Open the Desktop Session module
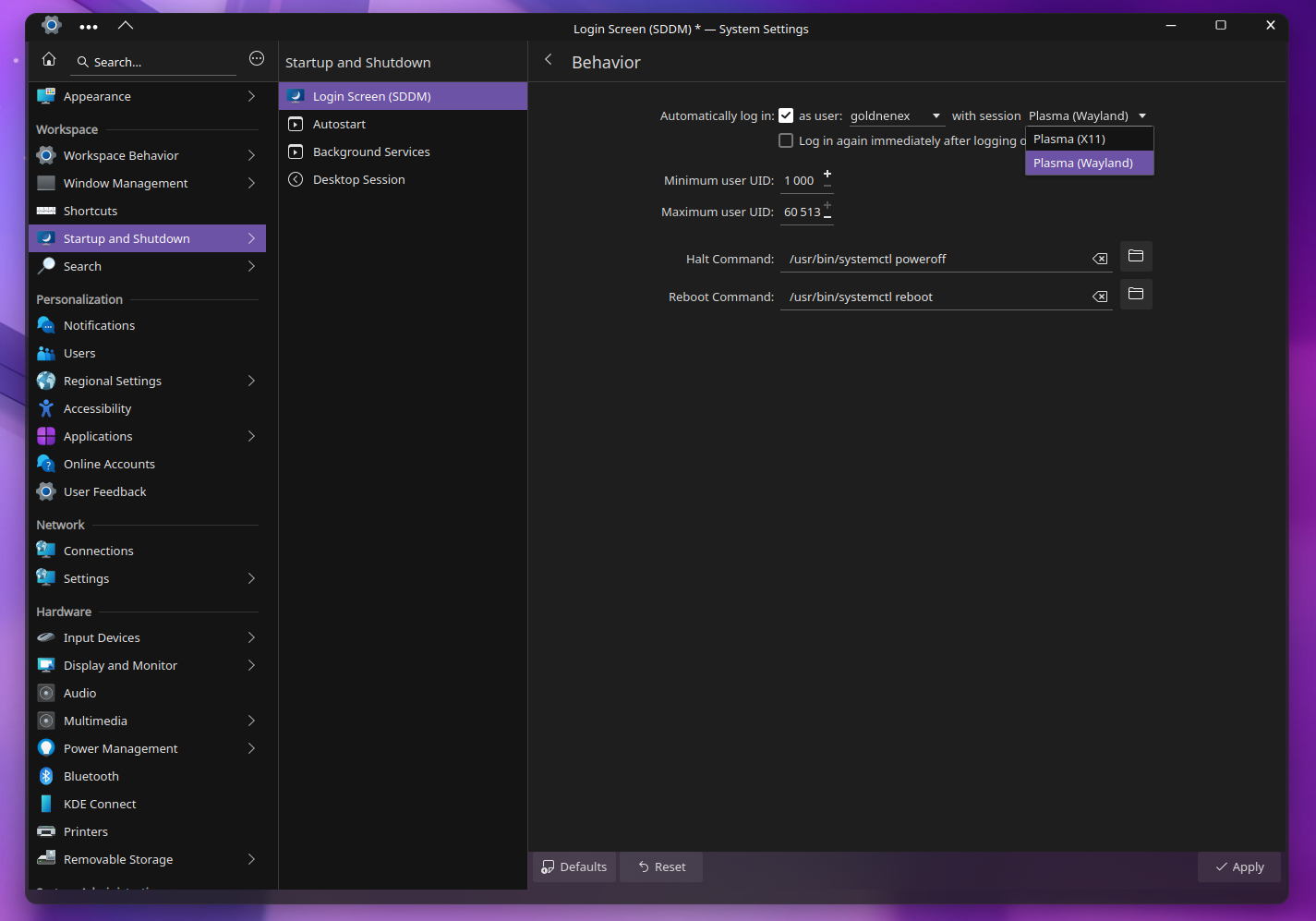Image resolution: width=1316 pixels, height=921 pixels. (403, 179)
